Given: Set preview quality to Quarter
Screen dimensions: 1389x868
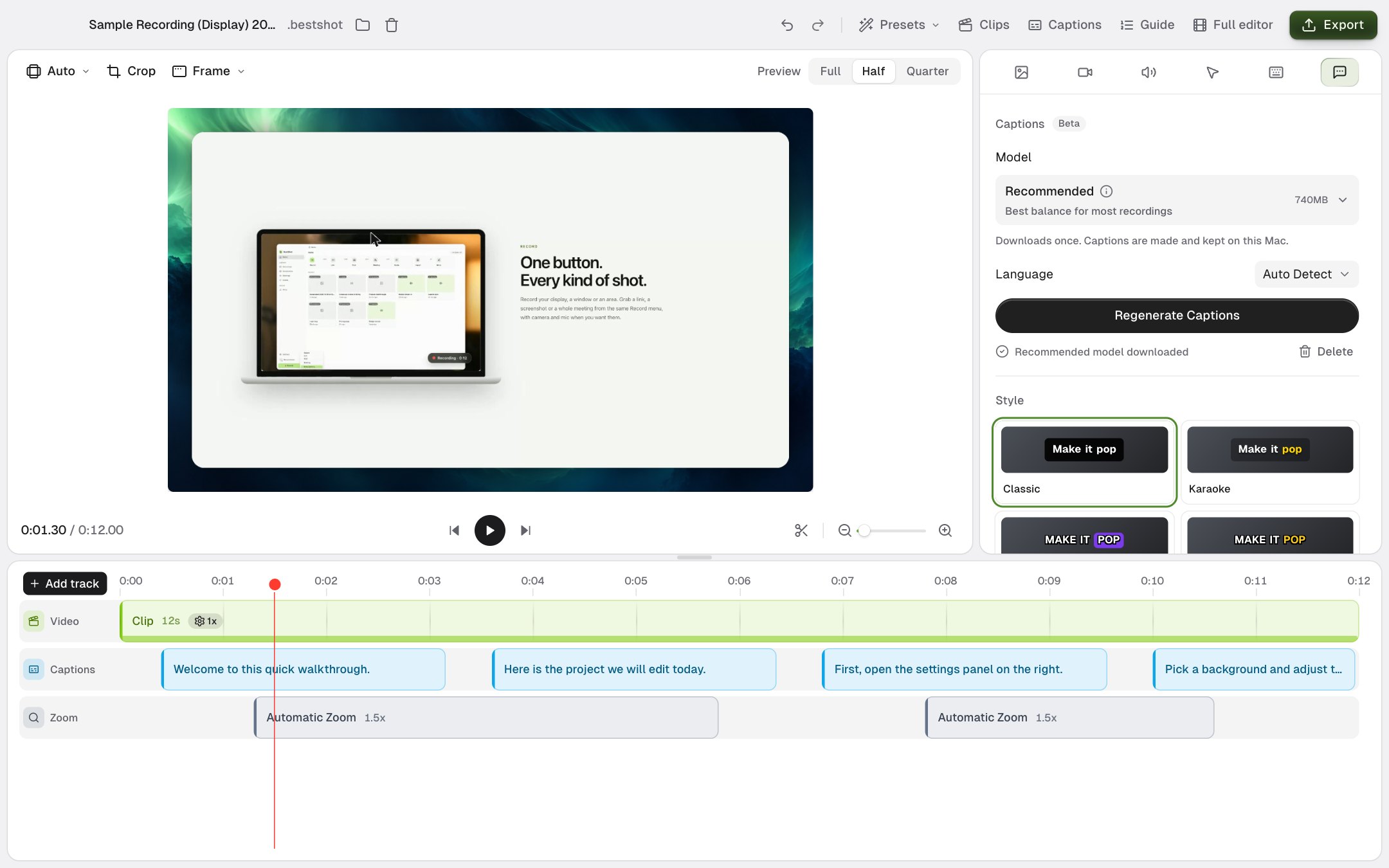Looking at the screenshot, I should (x=927, y=71).
